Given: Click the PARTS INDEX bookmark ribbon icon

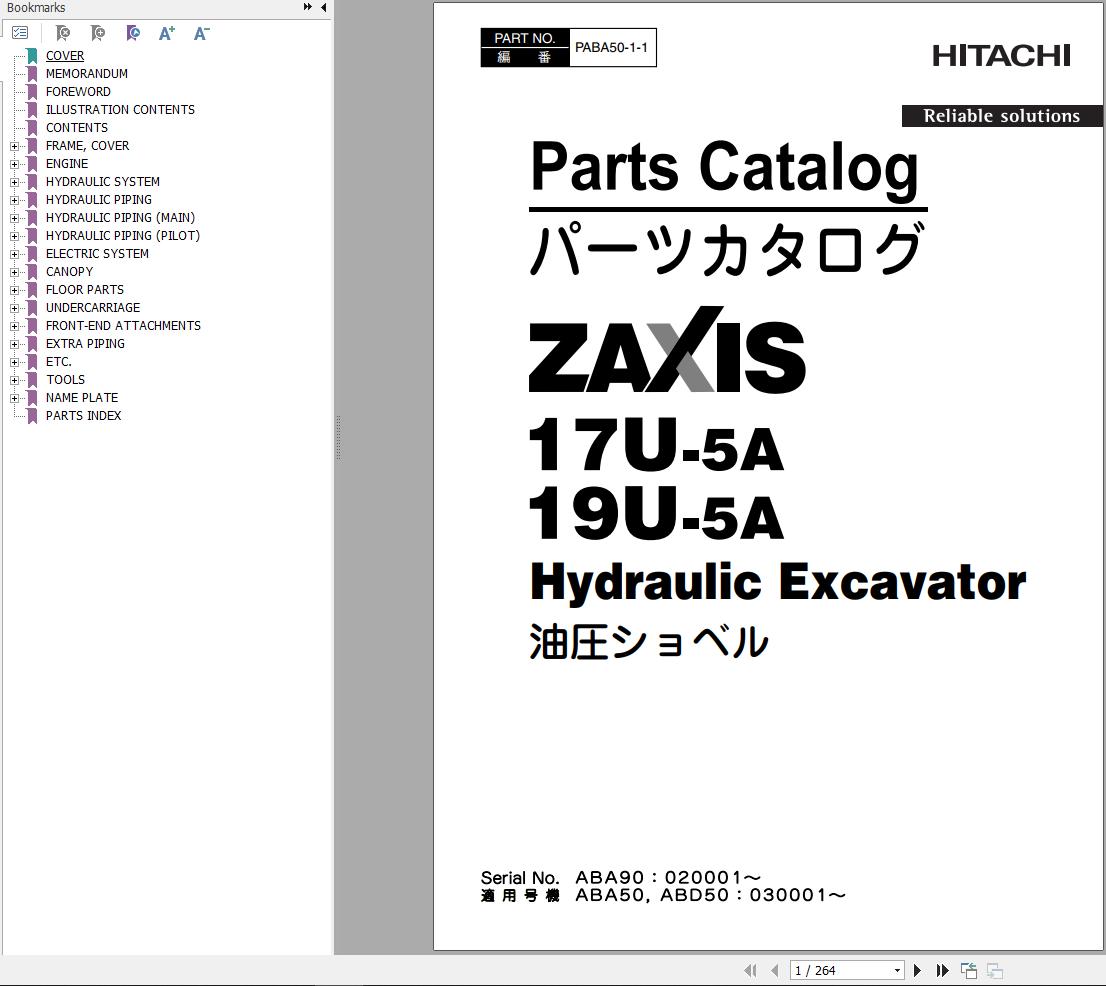Looking at the screenshot, I should [x=32, y=415].
